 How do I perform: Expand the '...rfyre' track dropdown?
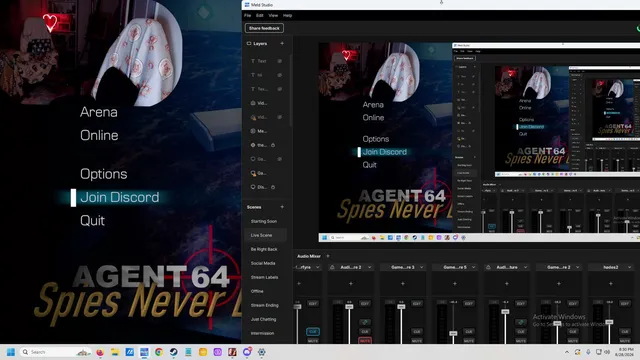[x=318, y=267]
